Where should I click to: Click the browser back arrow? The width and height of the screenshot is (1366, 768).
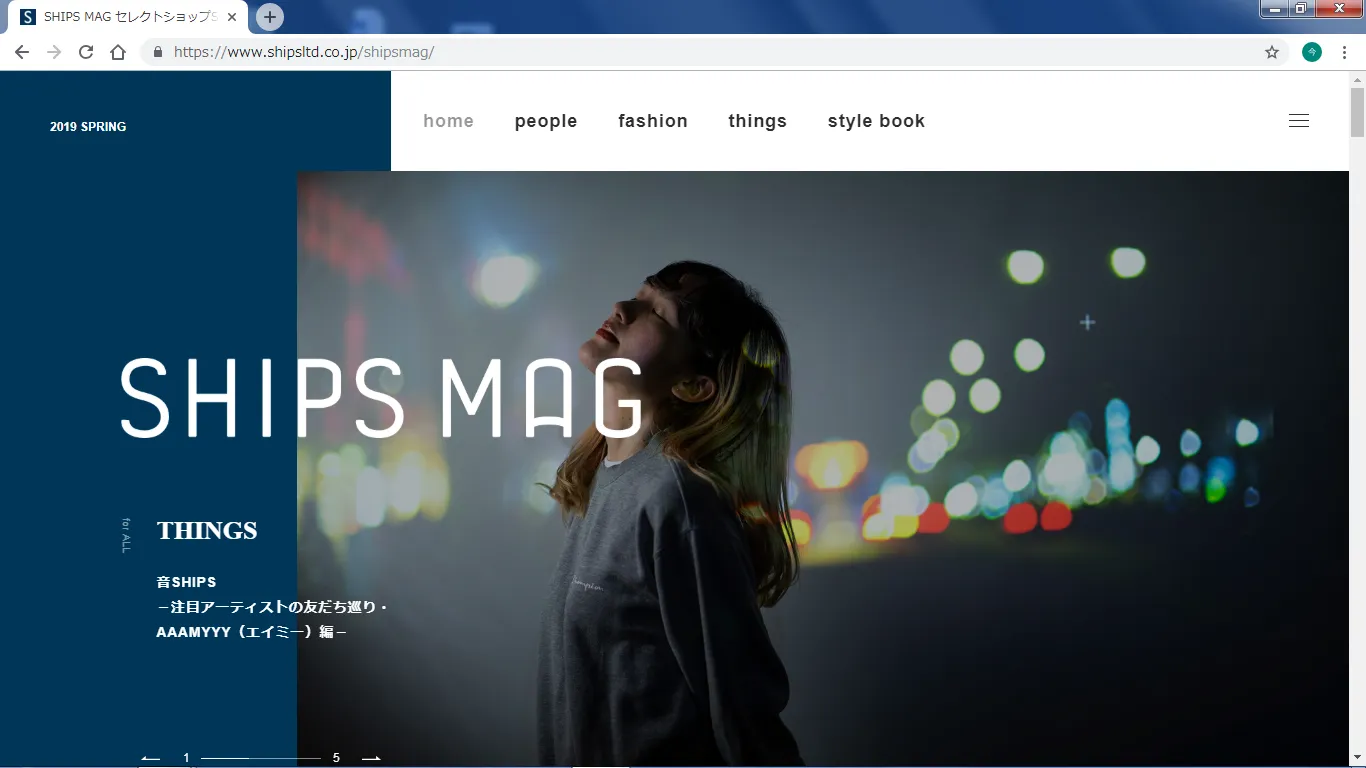tap(22, 52)
